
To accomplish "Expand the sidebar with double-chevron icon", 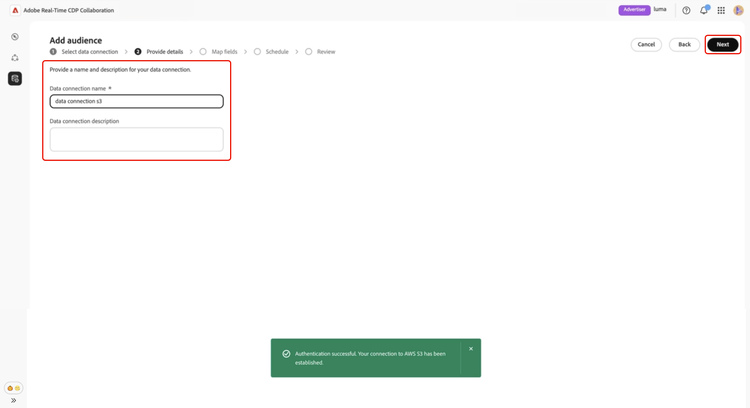I will tap(13, 400).
